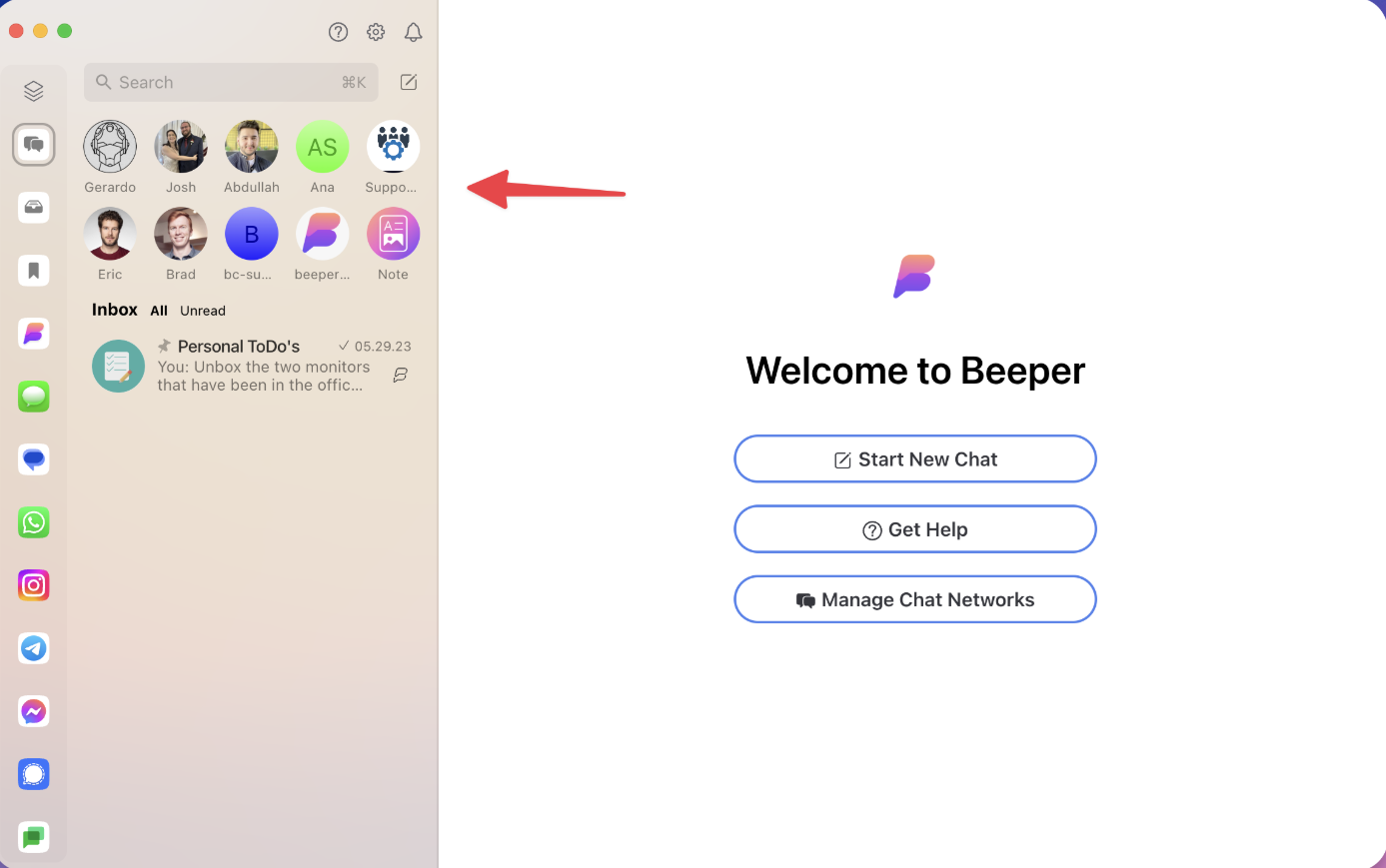The height and width of the screenshot is (868, 1386).
Task: Open the stacked layers sidebar icon
Action: point(34,91)
